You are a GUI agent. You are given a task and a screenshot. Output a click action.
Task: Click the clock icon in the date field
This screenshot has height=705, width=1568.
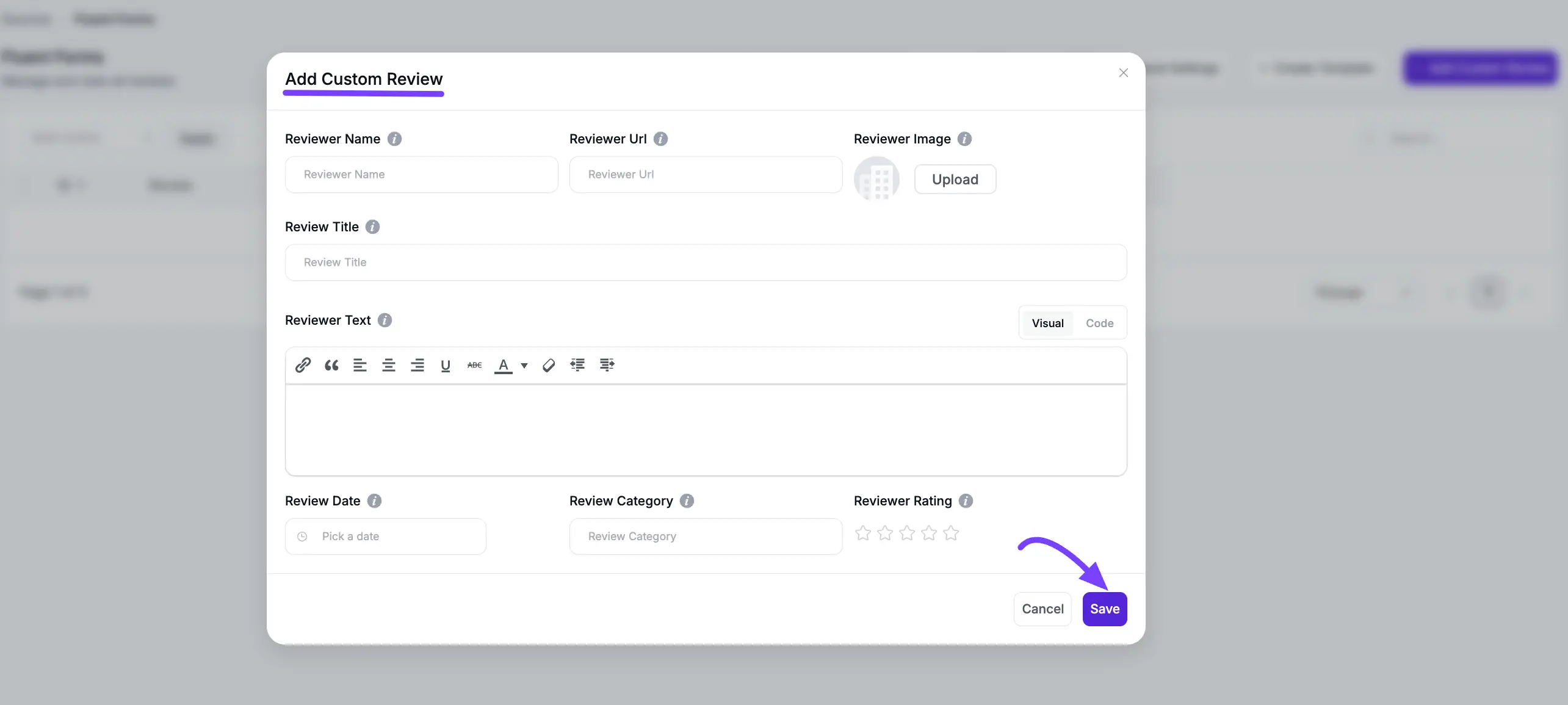[x=302, y=537]
